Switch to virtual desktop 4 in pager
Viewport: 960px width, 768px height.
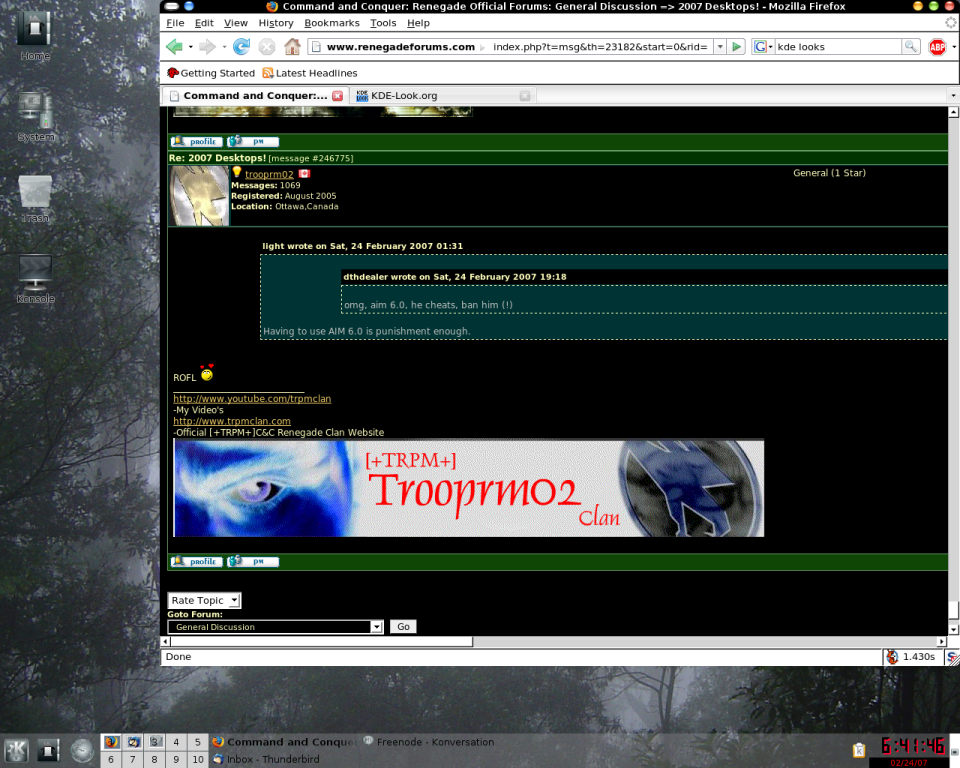tap(176, 742)
